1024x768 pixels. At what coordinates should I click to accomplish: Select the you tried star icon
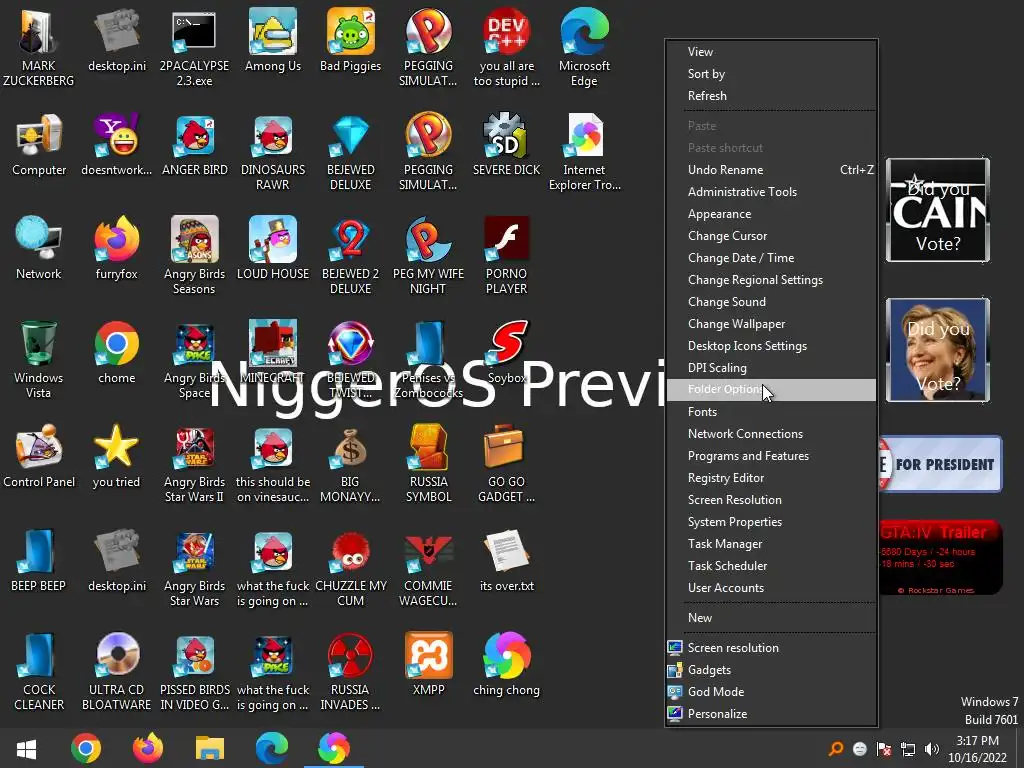coord(116,456)
